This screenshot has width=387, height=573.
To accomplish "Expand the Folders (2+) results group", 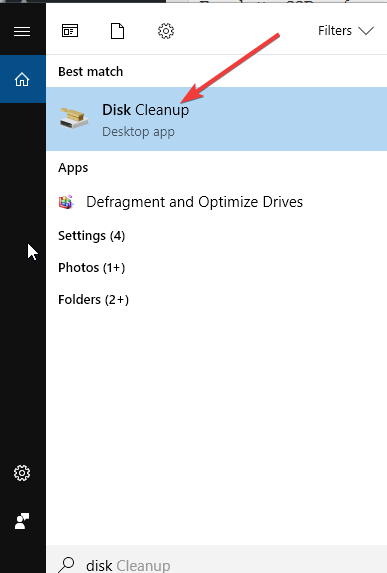I will coord(94,300).
